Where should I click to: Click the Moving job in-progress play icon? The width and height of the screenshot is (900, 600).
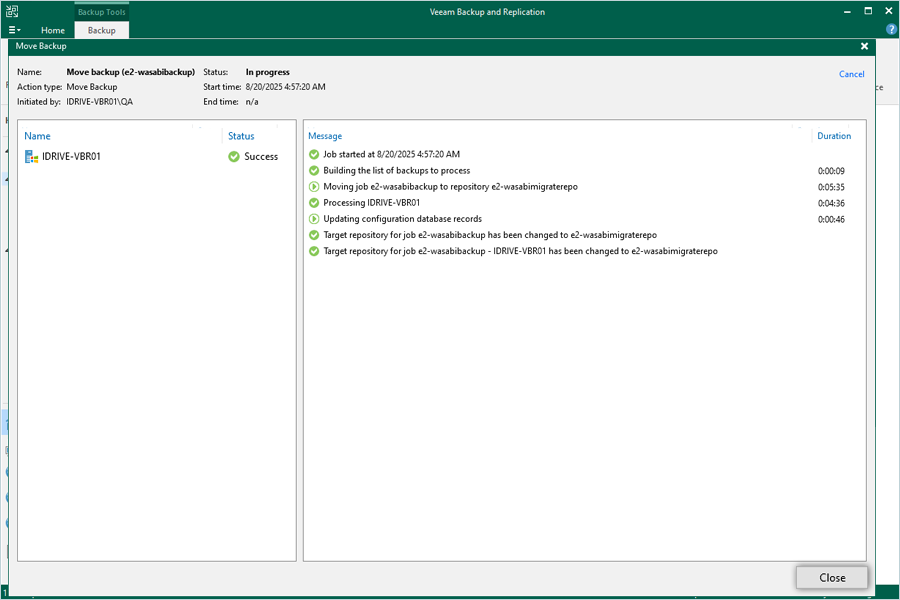314,187
